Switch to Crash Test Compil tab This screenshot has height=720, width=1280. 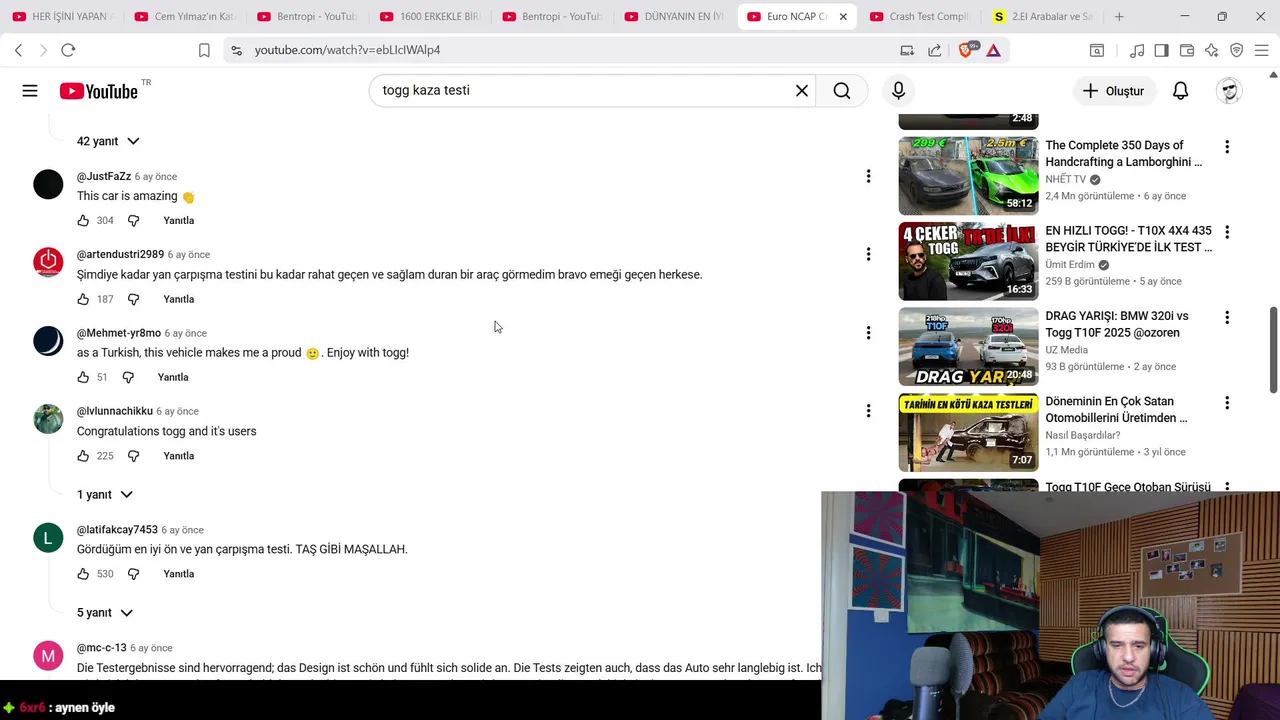[x=920, y=17]
